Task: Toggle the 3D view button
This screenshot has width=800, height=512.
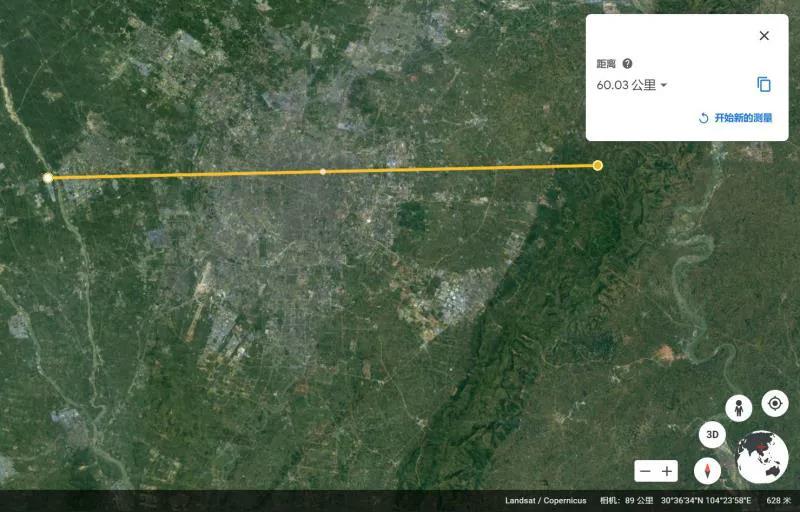Action: click(712, 435)
